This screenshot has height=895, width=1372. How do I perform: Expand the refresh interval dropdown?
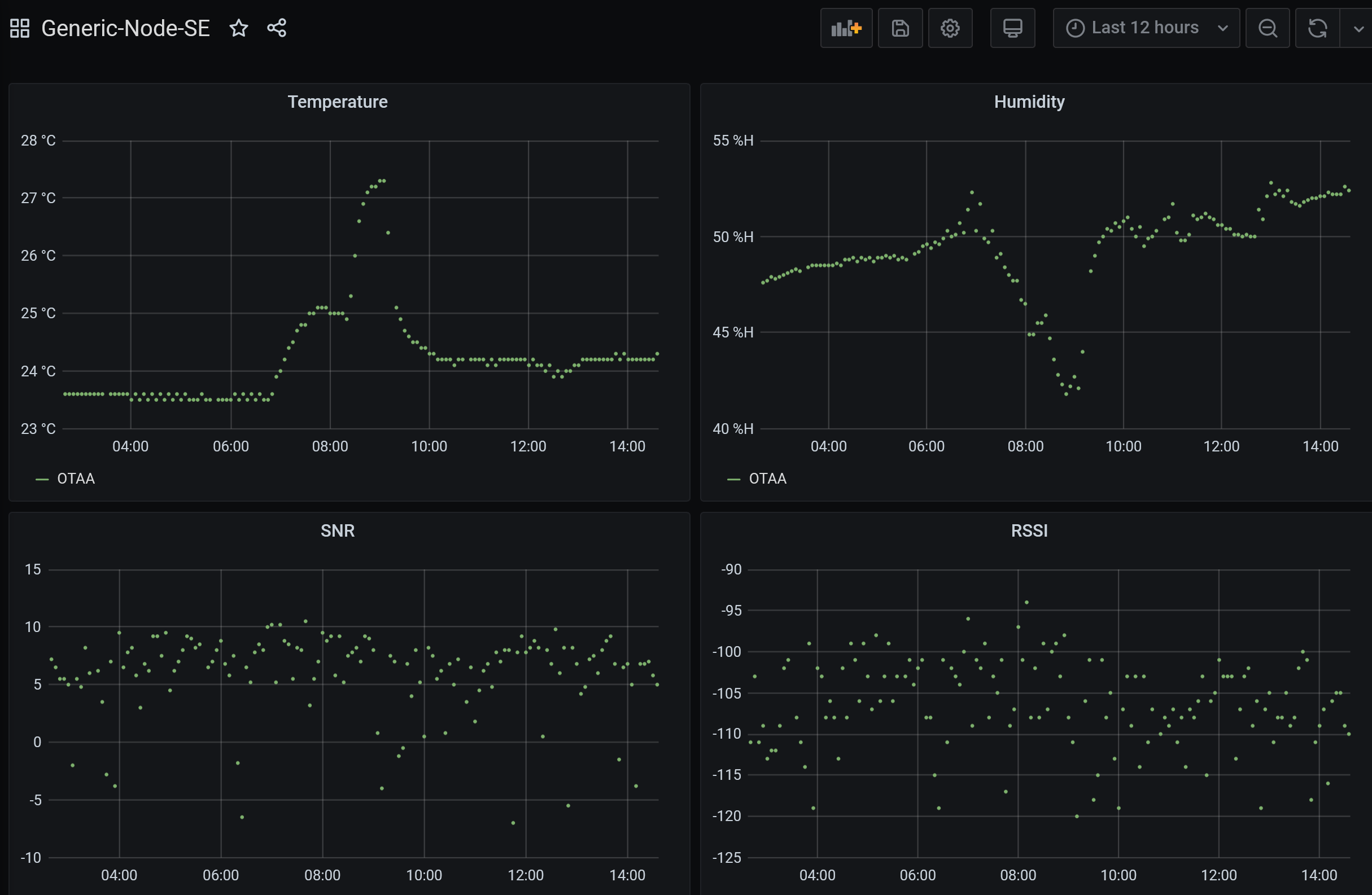click(x=1357, y=28)
